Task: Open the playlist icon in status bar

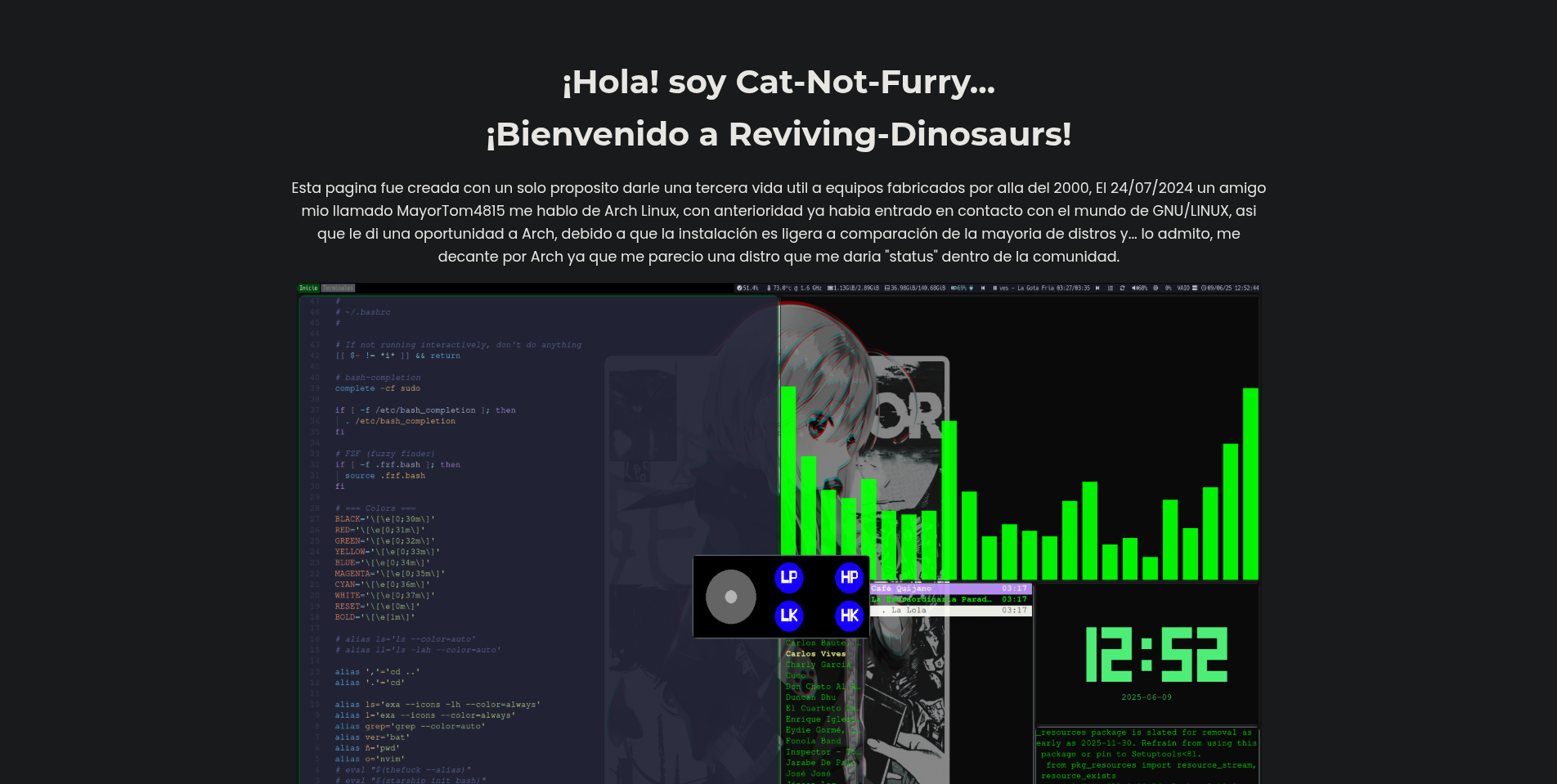Action: 1110,288
